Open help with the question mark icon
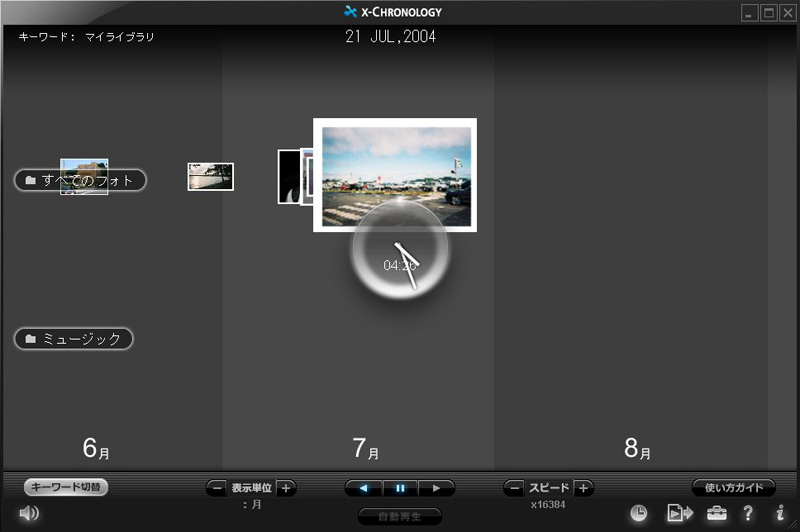This screenshot has width=800, height=532. [x=747, y=514]
